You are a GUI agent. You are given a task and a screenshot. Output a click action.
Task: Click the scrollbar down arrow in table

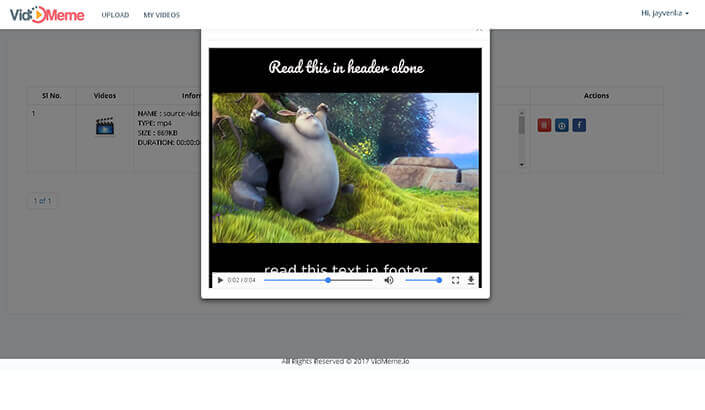(522, 165)
